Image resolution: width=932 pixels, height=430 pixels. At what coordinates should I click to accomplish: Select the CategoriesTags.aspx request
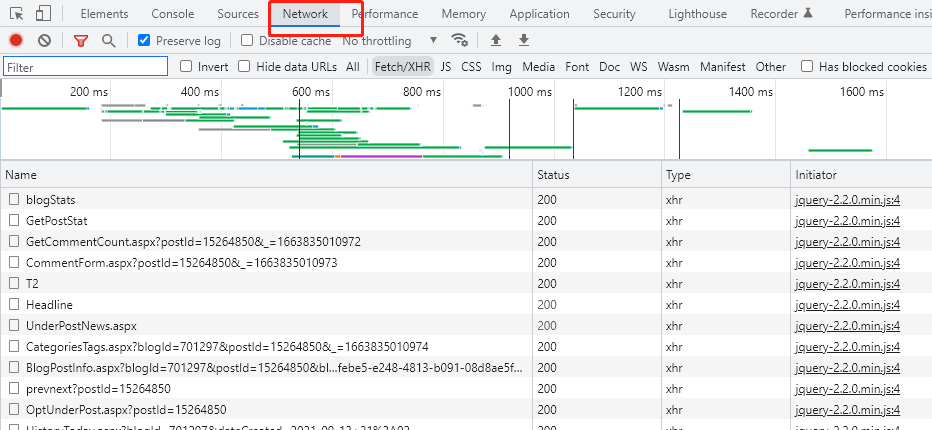[x=227, y=347]
